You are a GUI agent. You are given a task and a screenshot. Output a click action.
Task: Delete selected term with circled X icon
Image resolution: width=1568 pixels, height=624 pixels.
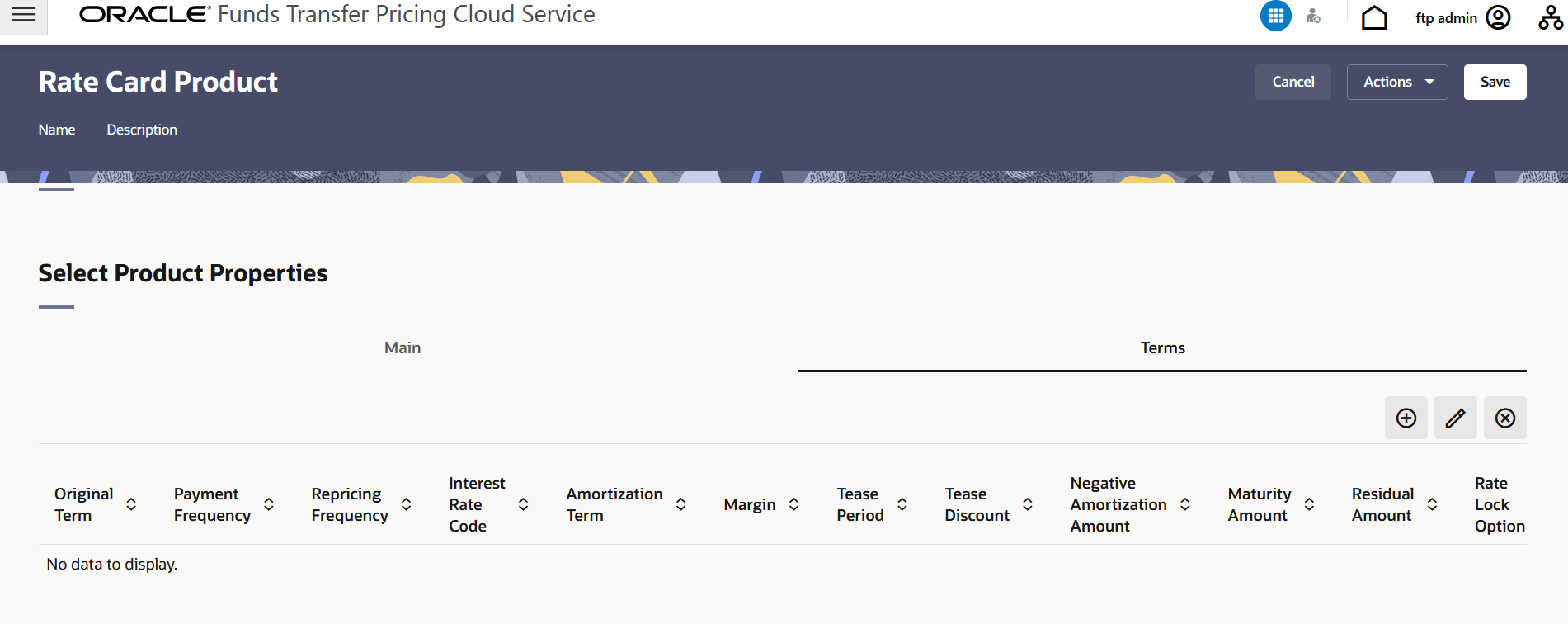click(x=1505, y=418)
